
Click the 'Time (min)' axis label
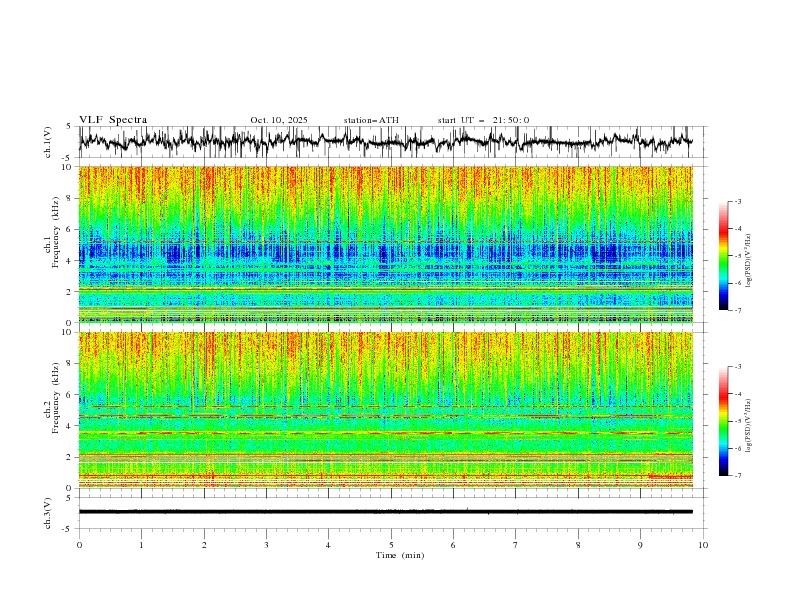click(x=400, y=555)
